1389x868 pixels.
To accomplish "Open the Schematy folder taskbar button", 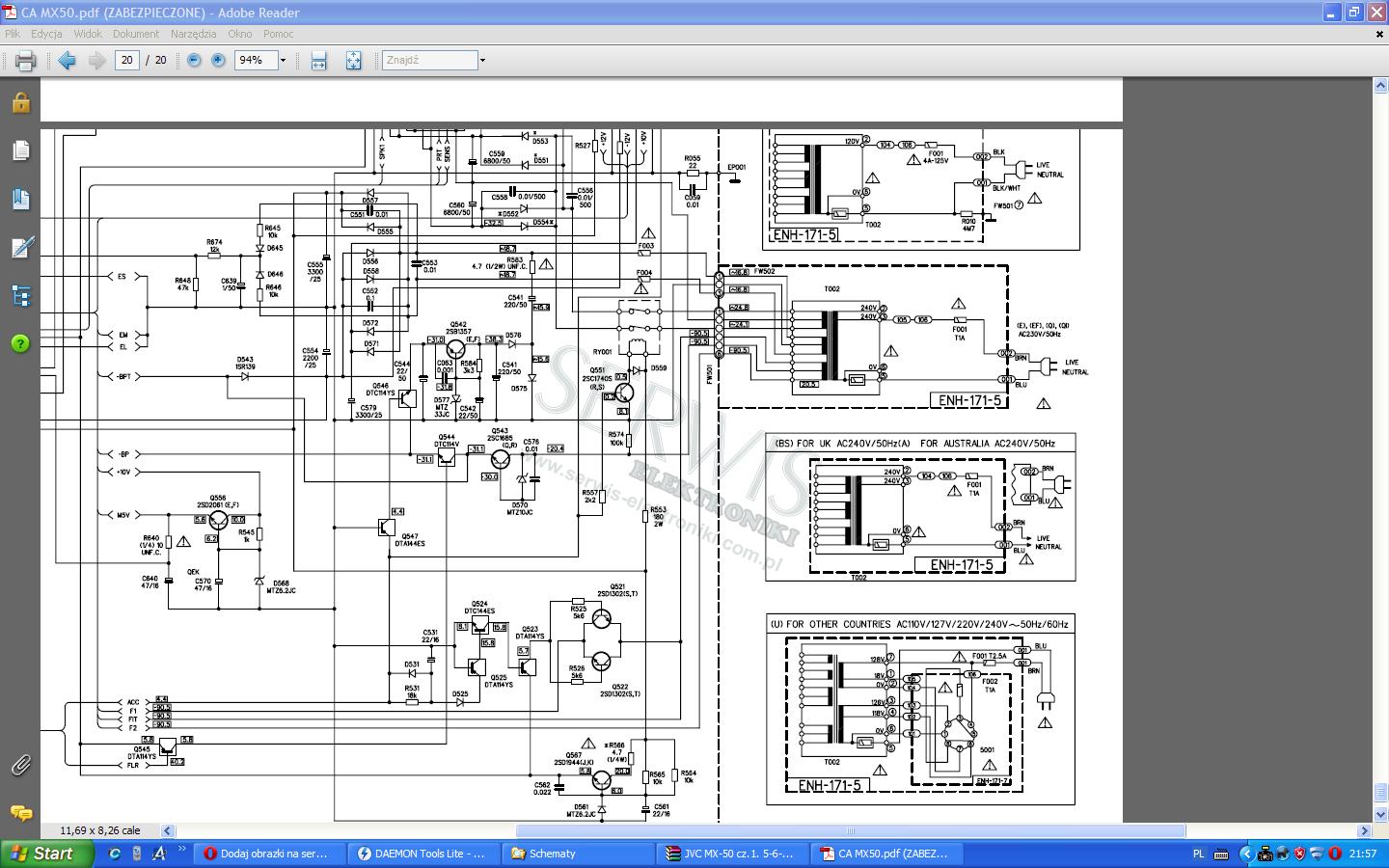I will [x=576, y=854].
